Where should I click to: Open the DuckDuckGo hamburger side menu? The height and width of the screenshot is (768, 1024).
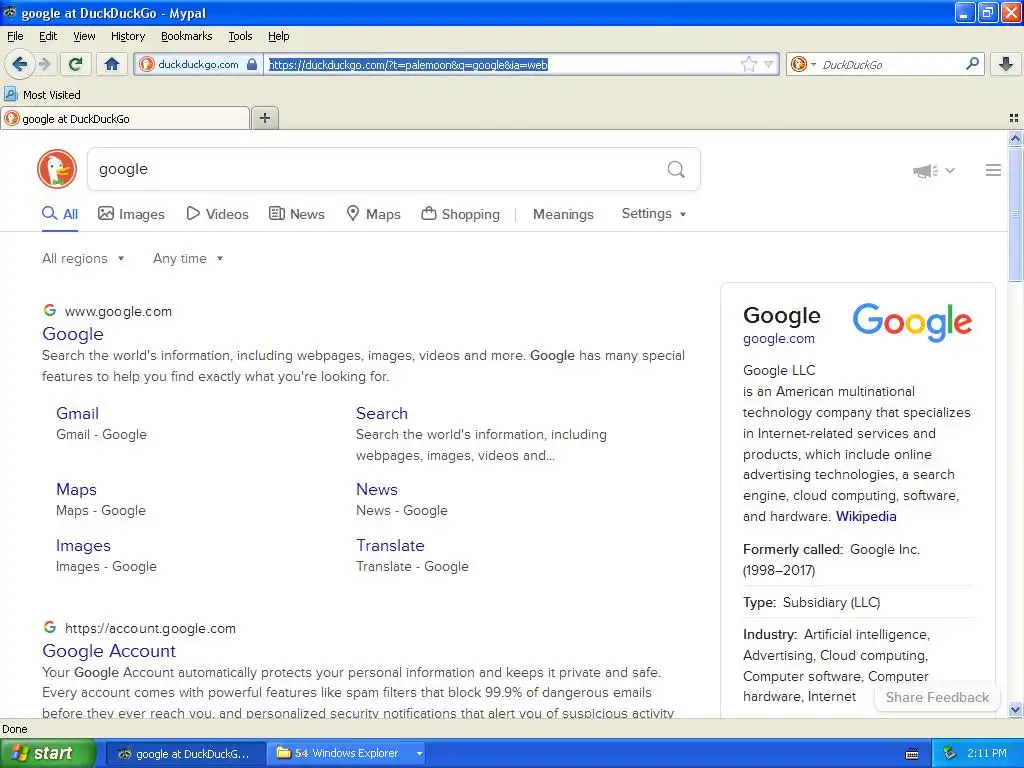[993, 170]
